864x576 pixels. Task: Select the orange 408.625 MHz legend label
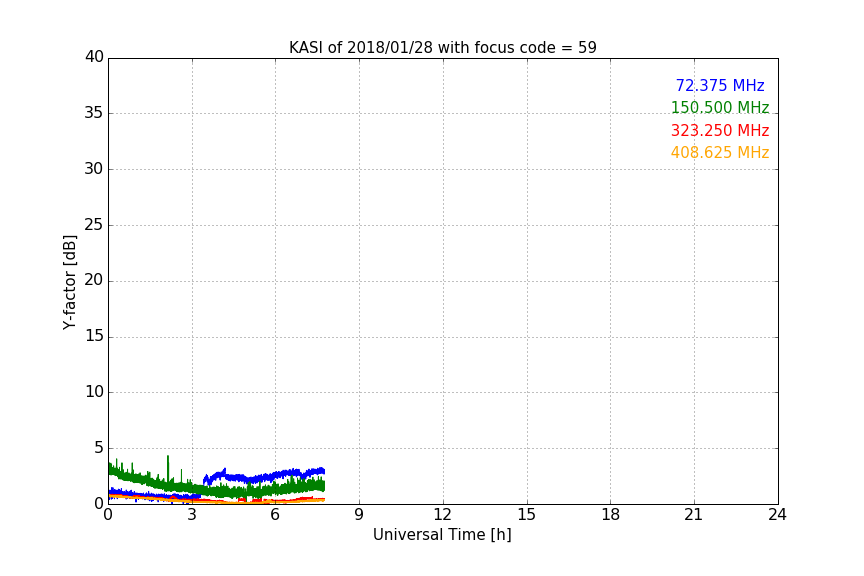point(720,153)
